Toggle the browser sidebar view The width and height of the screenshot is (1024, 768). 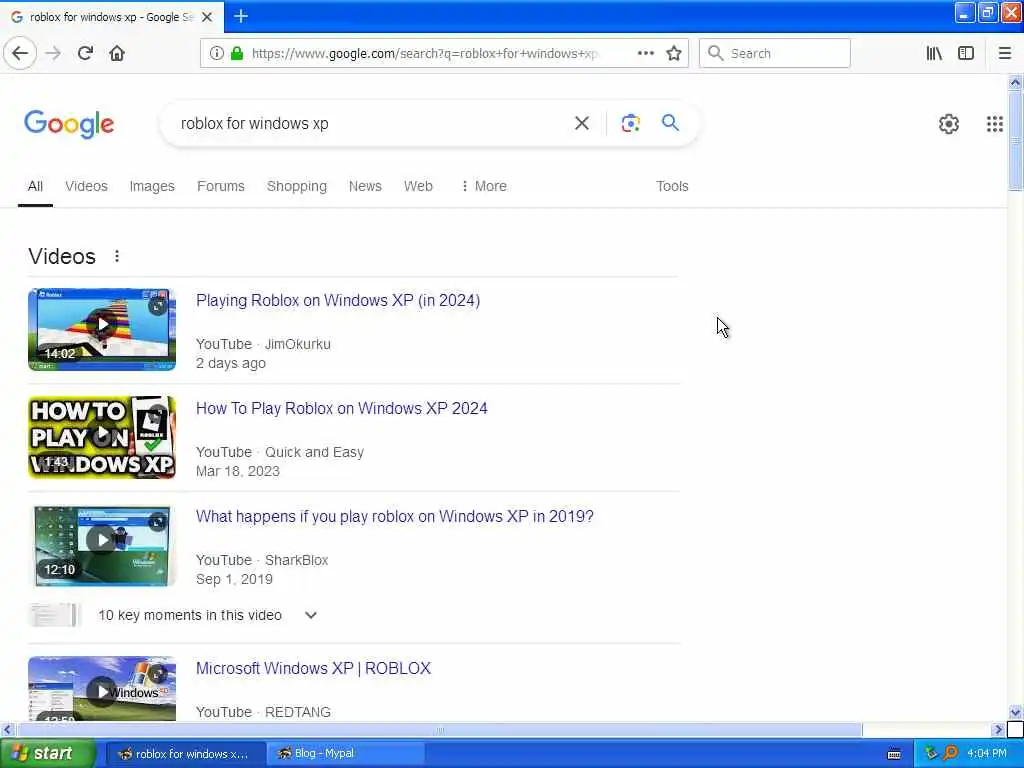tap(966, 54)
